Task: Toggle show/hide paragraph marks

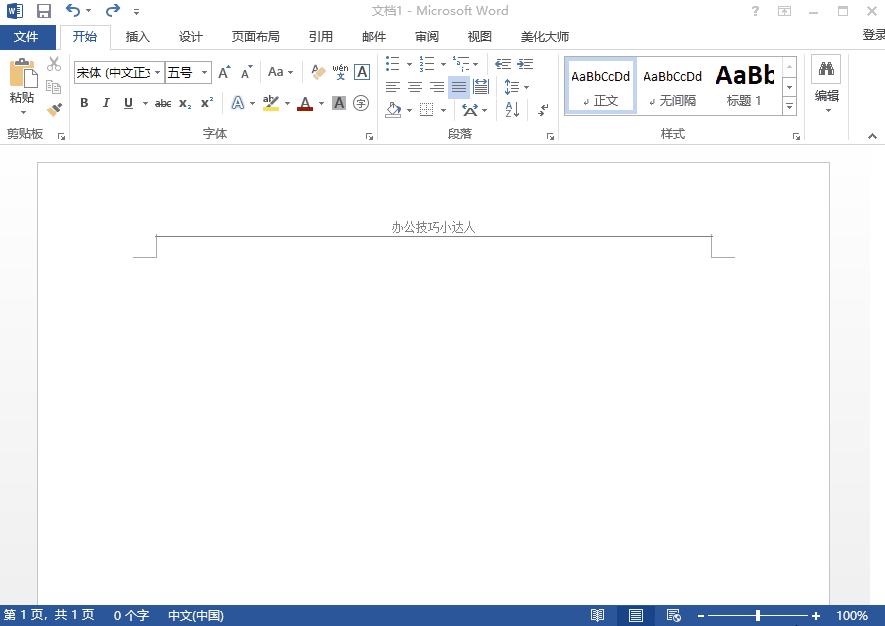Action: pyautogui.click(x=541, y=112)
